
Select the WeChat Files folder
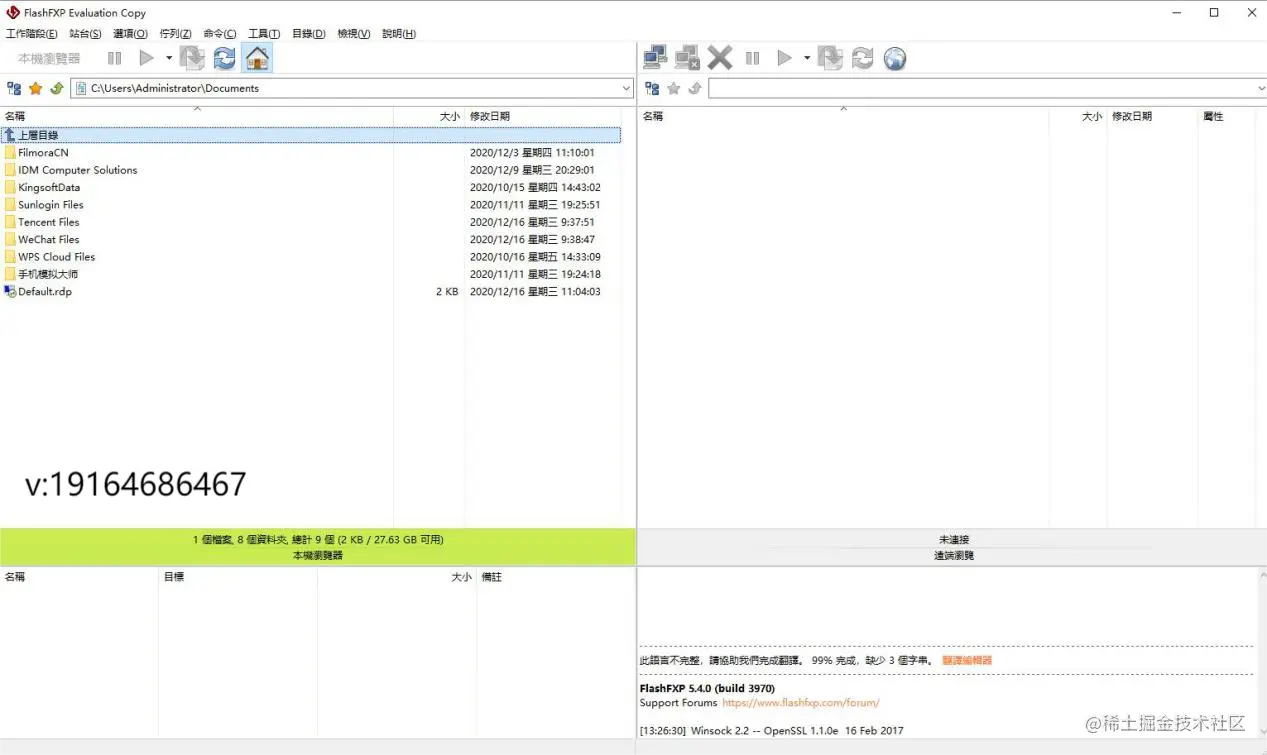[48, 239]
